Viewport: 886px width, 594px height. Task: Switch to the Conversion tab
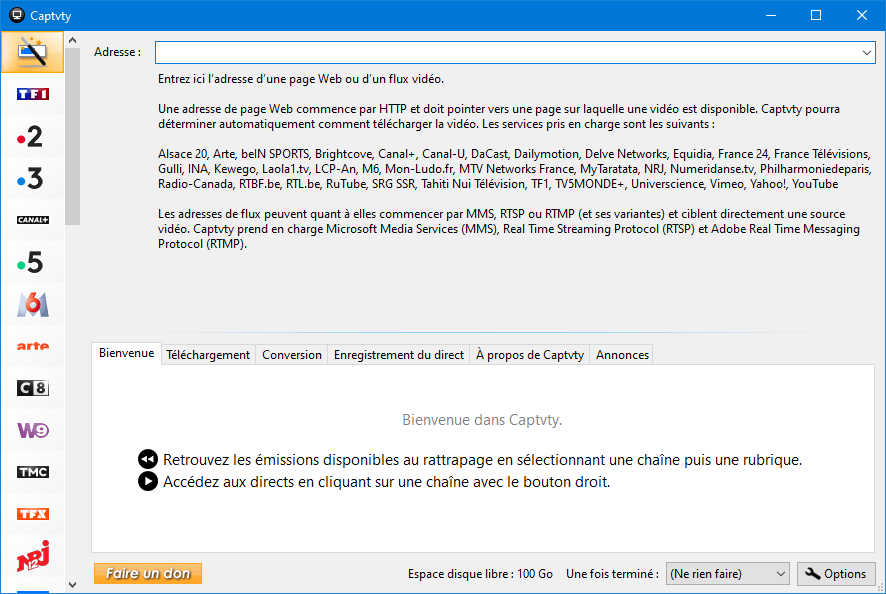292,355
